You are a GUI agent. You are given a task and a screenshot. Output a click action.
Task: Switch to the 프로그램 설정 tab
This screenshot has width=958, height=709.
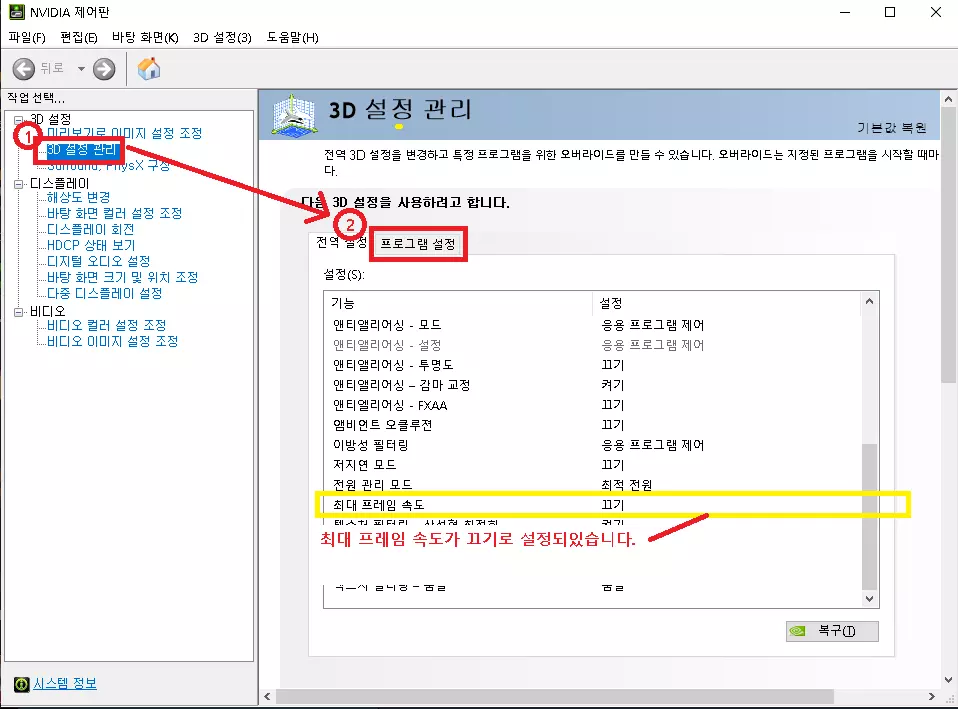point(418,244)
